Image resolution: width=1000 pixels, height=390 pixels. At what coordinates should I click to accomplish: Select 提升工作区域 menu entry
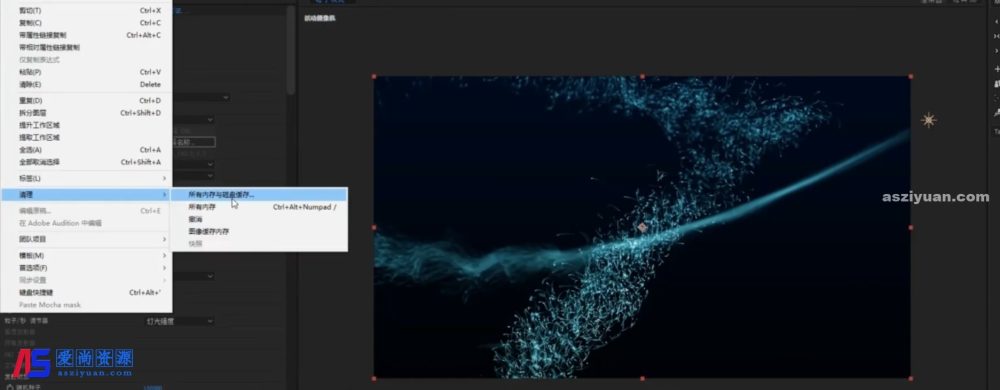(86, 125)
